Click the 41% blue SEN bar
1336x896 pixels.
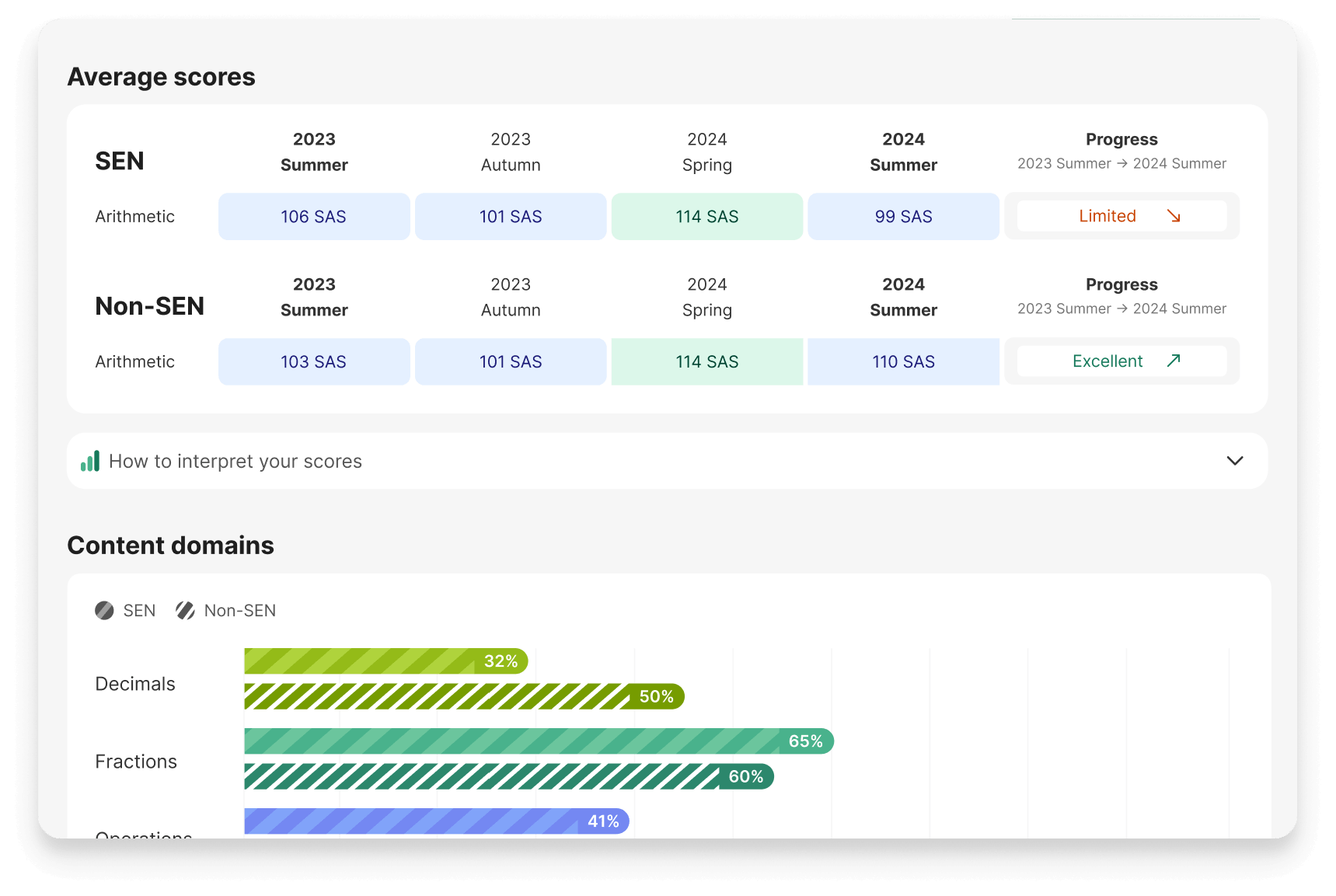(x=437, y=821)
